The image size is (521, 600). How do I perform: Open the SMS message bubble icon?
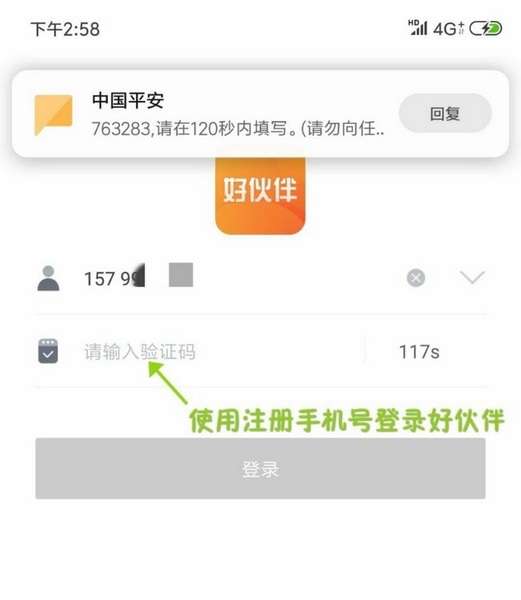tap(53, 114)
